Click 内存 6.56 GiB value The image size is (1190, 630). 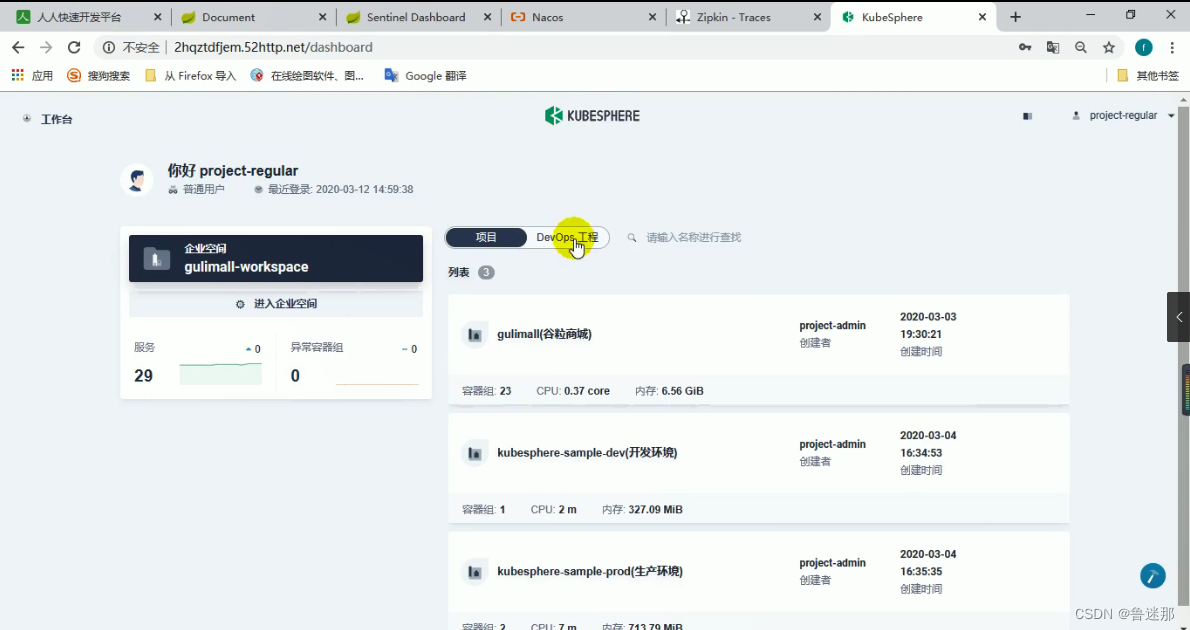pos(682,391)
